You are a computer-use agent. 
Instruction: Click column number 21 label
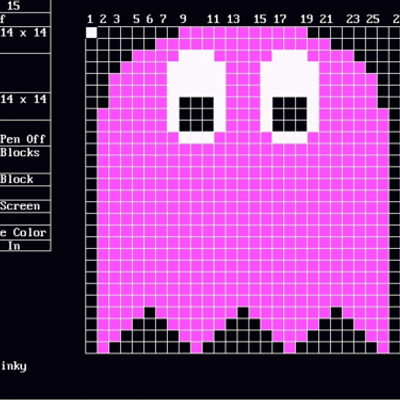point(326,19)
